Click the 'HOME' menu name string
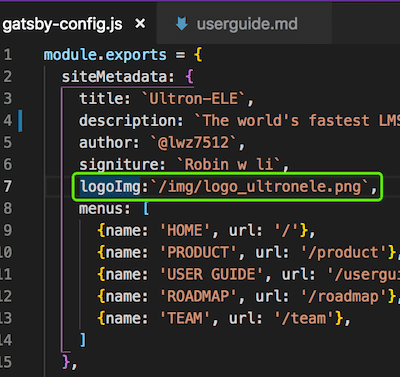 point(185,231)
